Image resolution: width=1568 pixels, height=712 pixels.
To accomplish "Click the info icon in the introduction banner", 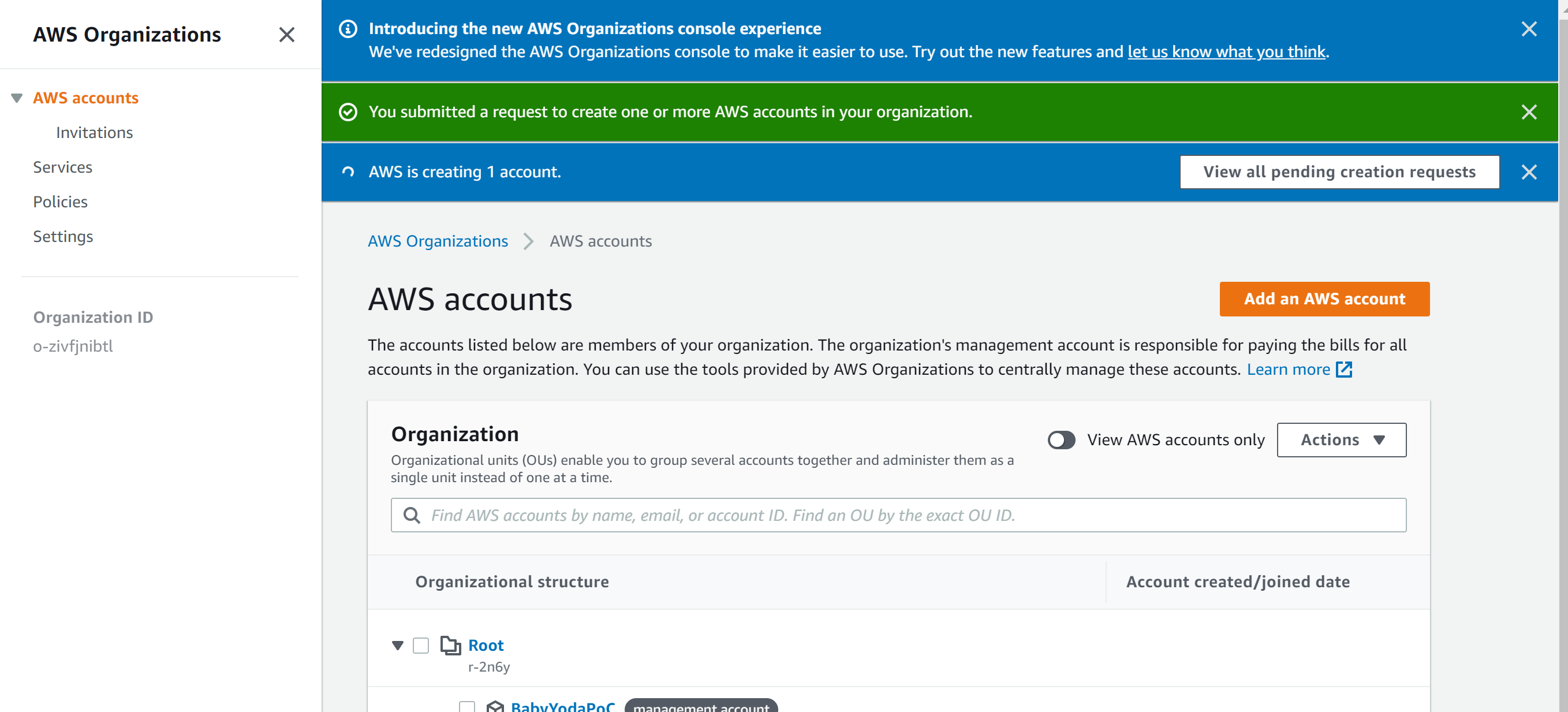I will pos(348,29).
